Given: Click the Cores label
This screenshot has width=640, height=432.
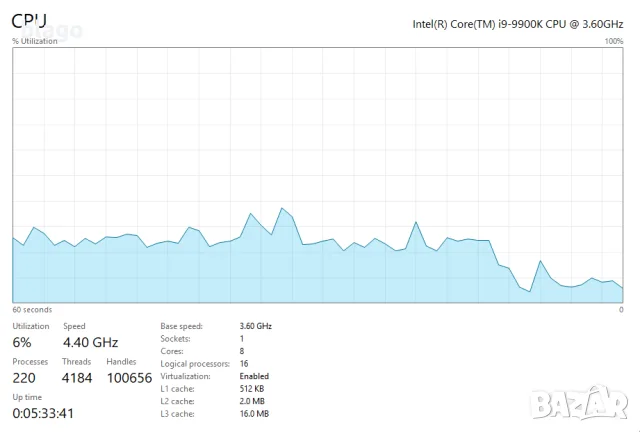Looking at the screenshot, I should [172, 351].
